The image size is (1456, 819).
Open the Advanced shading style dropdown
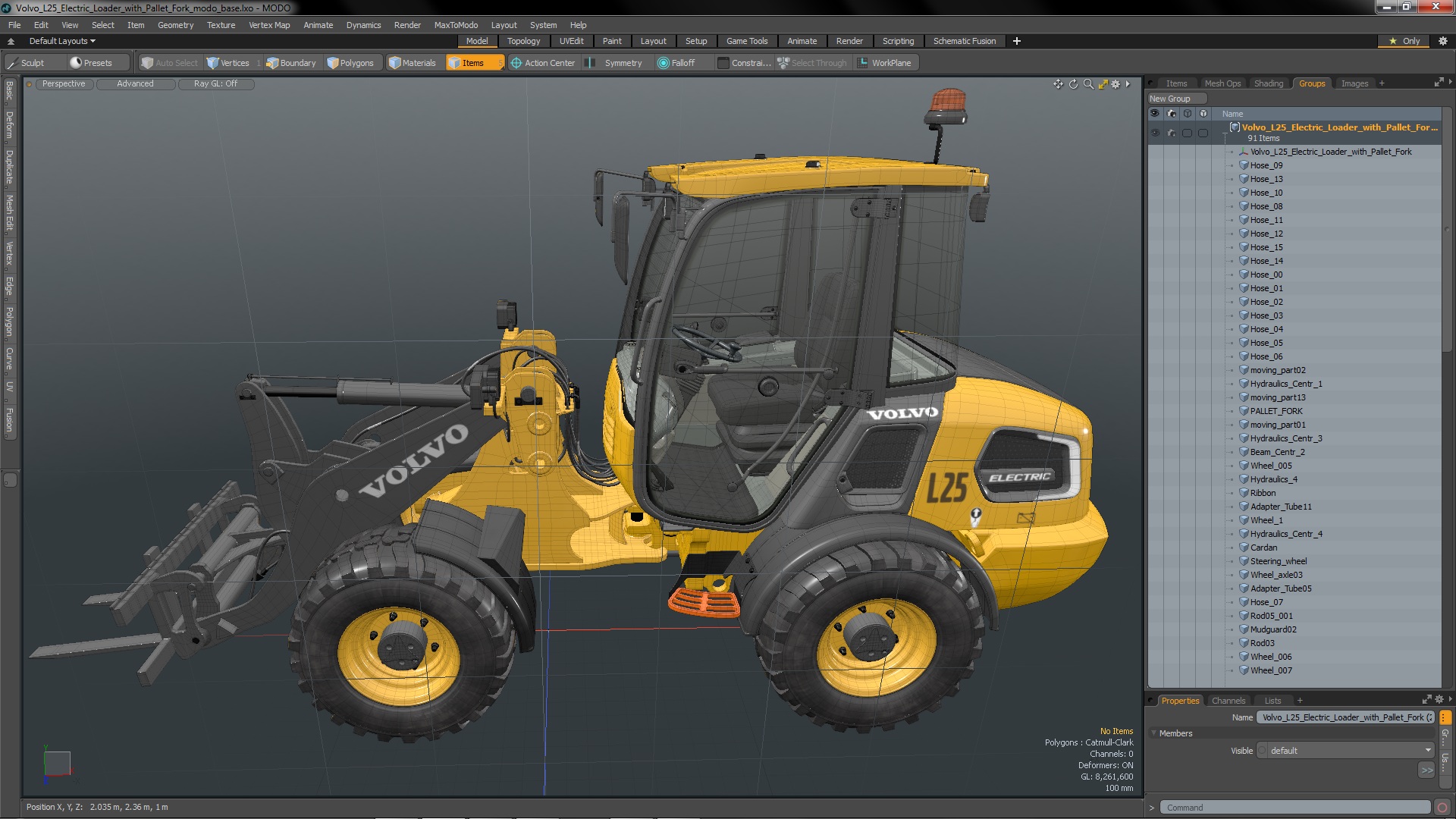pyautogui.click(x=135, y=84)
